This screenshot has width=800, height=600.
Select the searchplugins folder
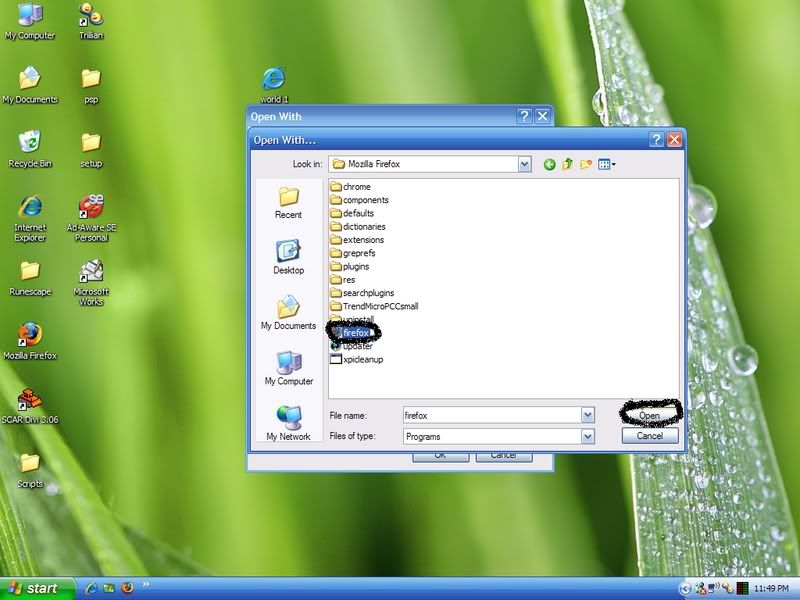point(367,293)
